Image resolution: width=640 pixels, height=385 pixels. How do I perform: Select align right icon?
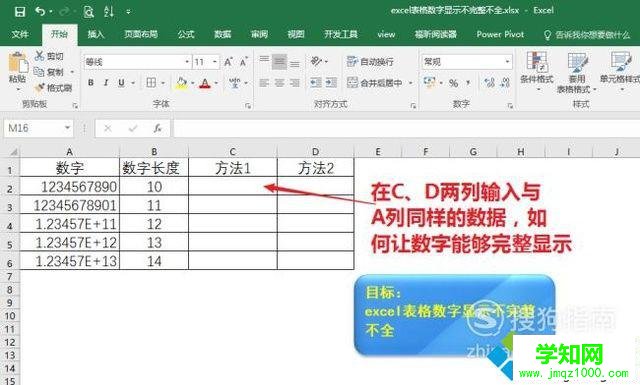pyautogui.click(x=295, y=83)
